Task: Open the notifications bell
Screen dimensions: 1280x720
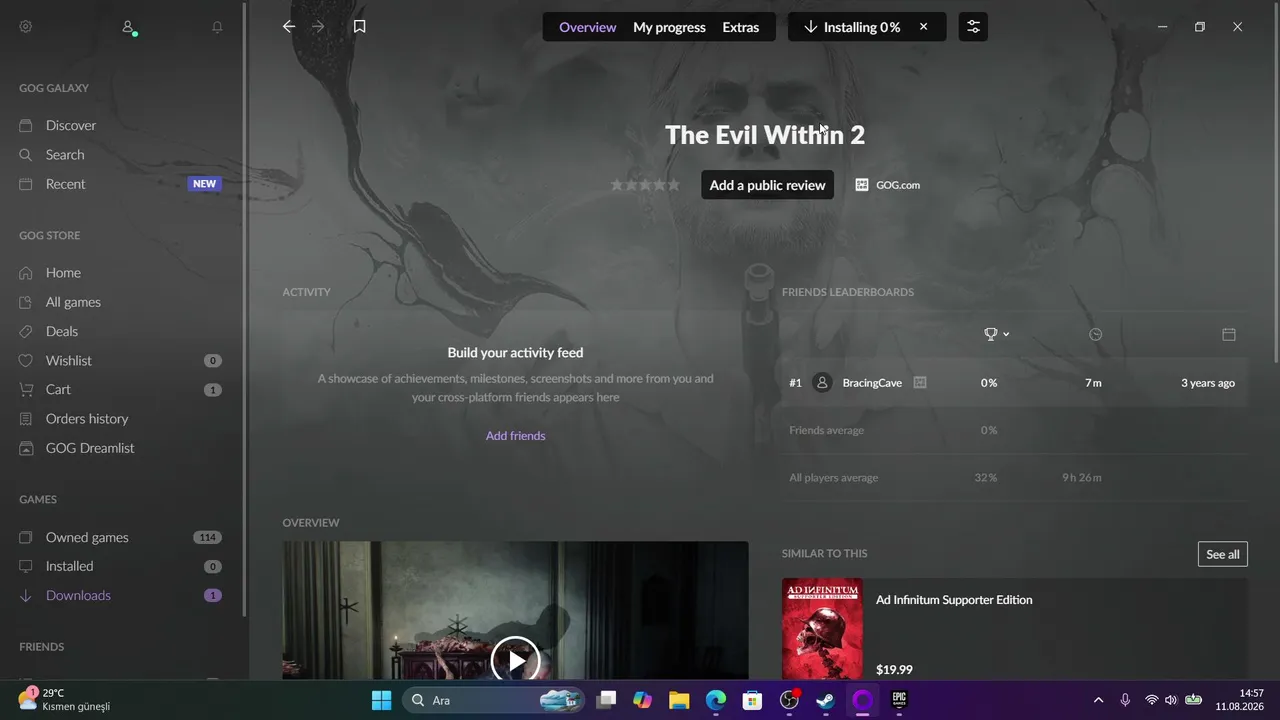Action: [x=217, y=27]
